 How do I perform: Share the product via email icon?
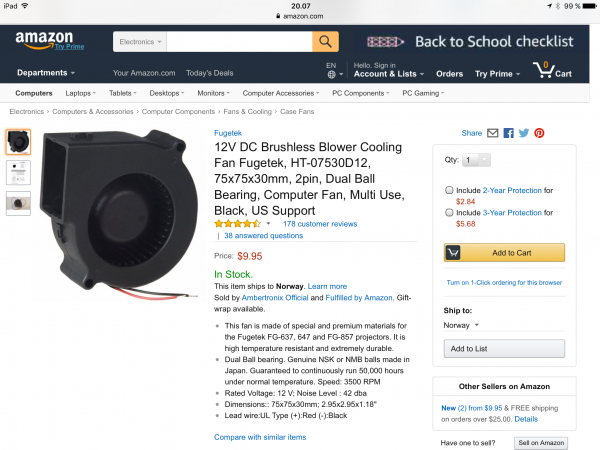point(492,132)
